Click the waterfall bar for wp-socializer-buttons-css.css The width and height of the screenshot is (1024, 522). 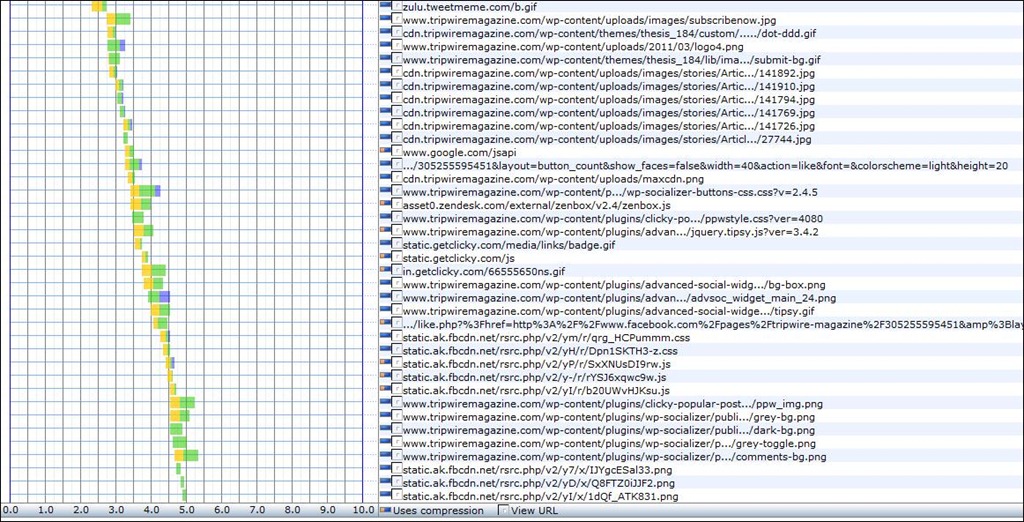tap(145, 191)
